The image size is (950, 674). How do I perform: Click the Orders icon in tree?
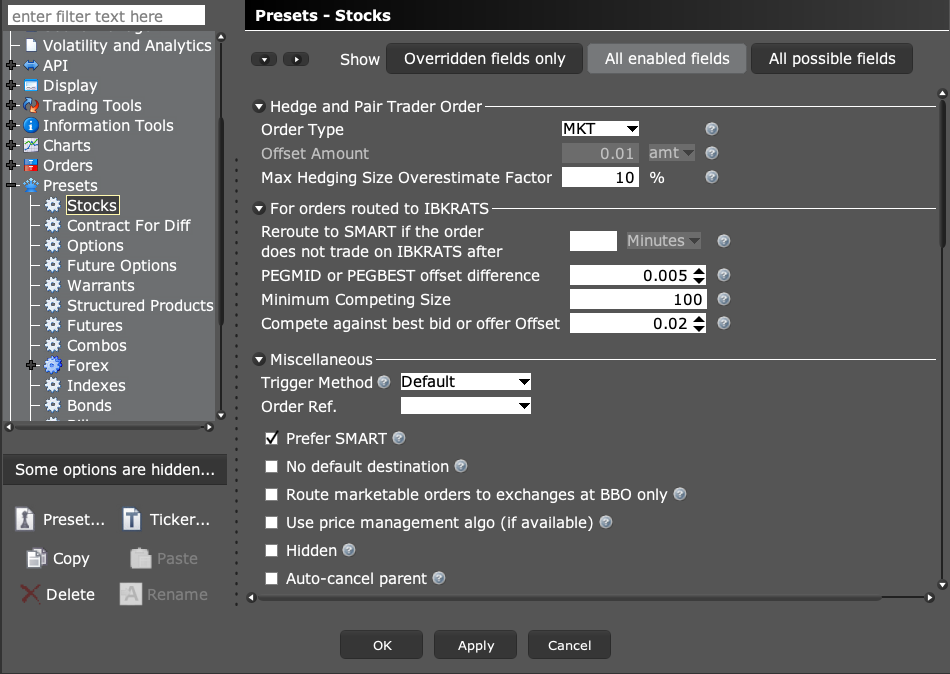(31, 165)
